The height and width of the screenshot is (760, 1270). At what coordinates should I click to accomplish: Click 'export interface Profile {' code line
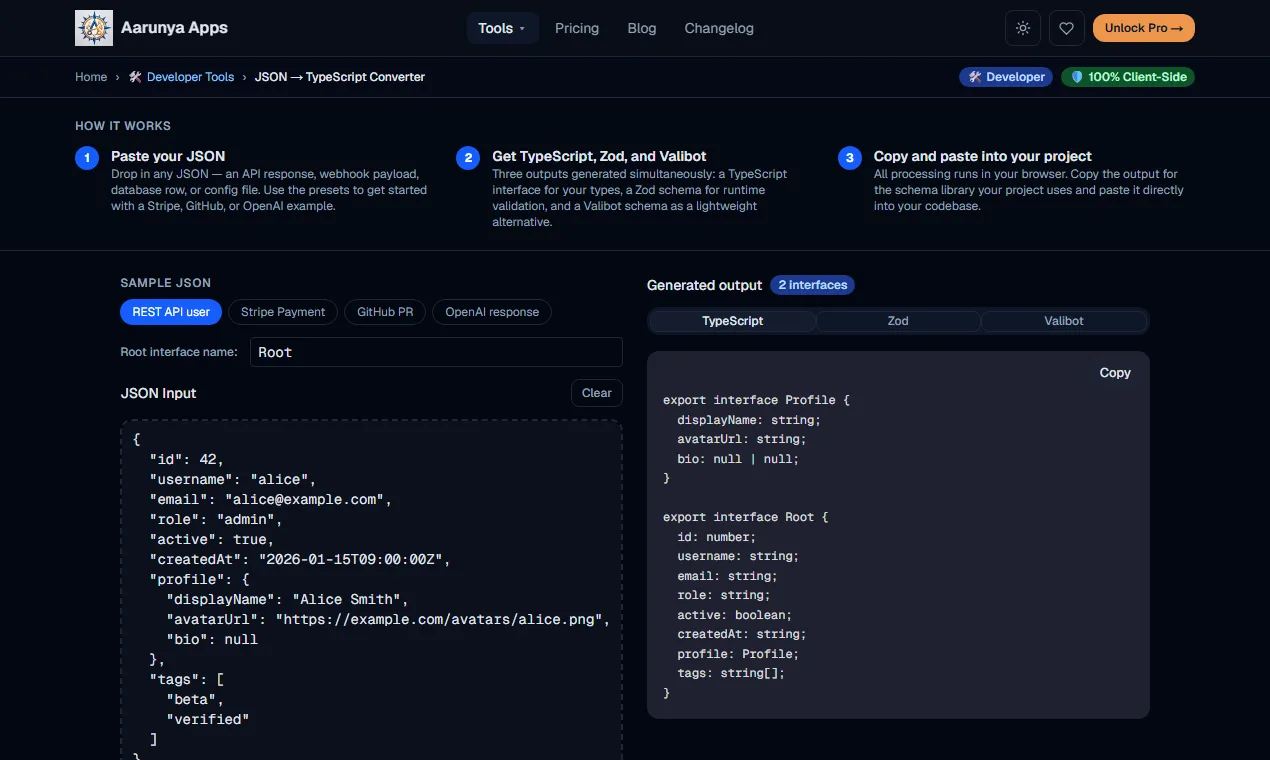(756, 400)
